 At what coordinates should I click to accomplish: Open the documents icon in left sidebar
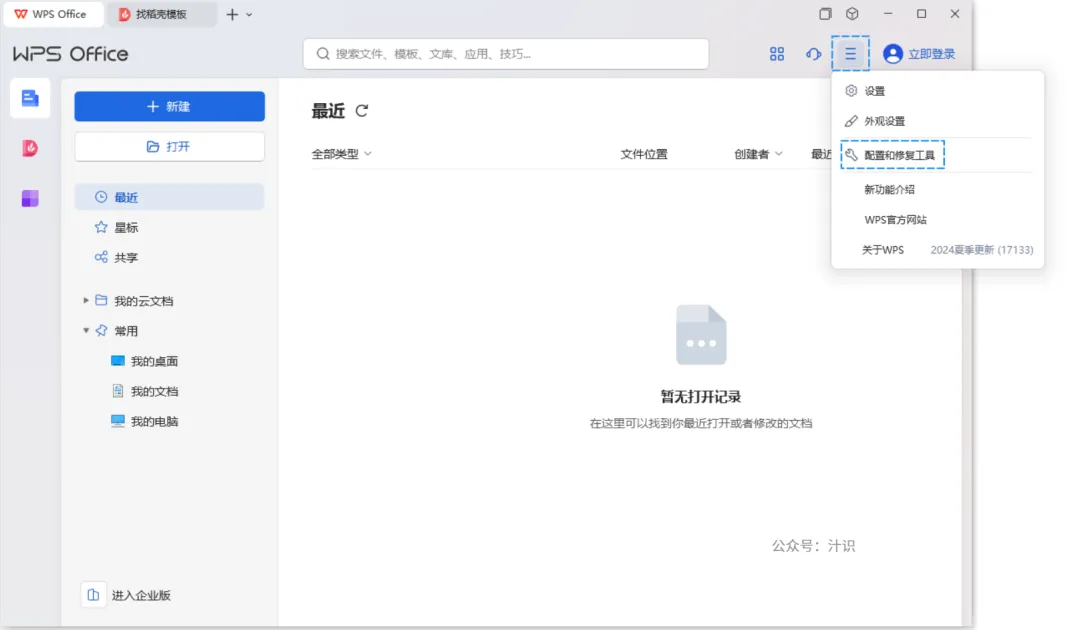click(x=30, y=98)
